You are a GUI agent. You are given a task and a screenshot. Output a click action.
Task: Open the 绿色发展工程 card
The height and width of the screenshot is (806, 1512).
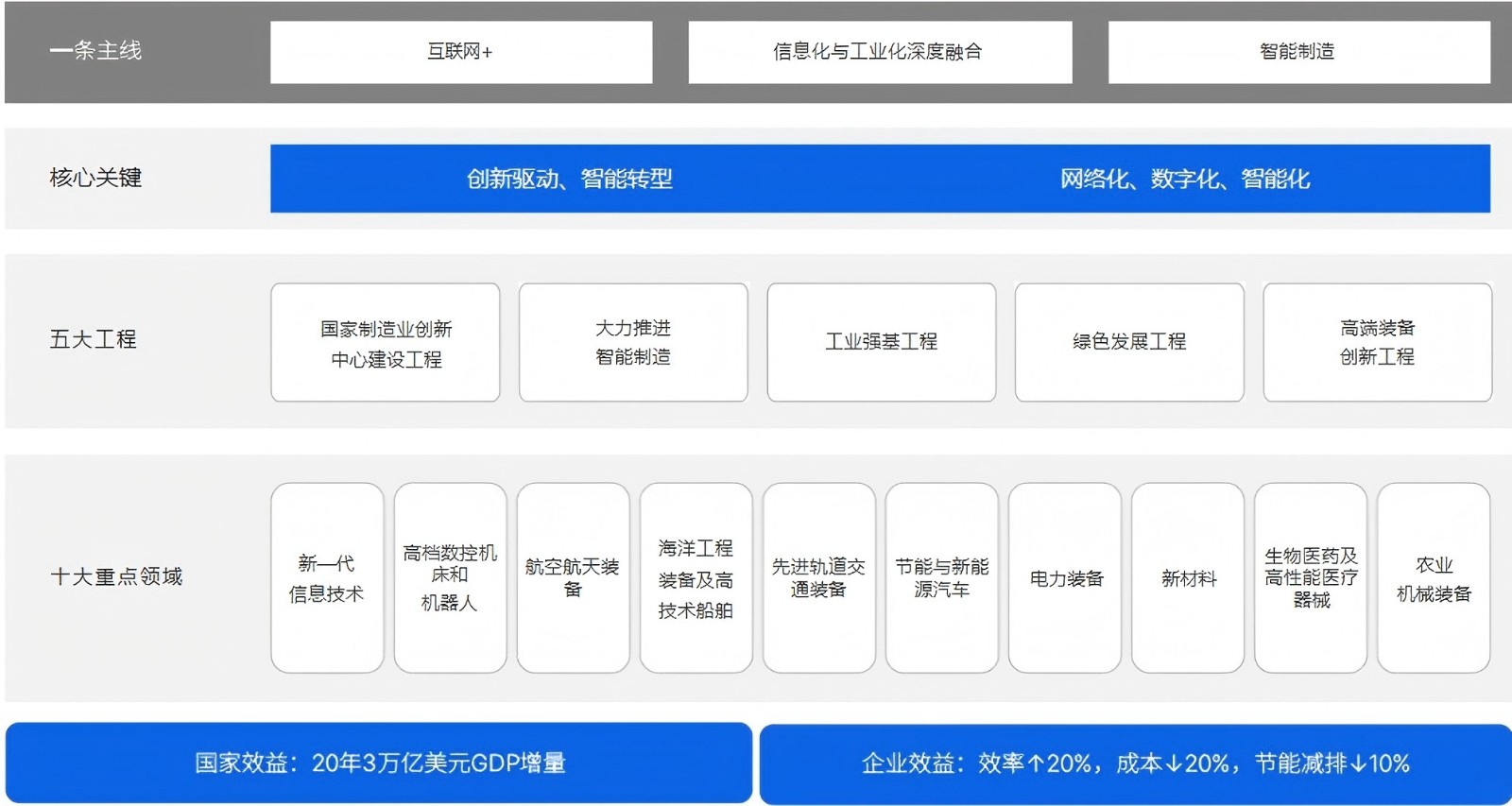(x=1128, y=343)
